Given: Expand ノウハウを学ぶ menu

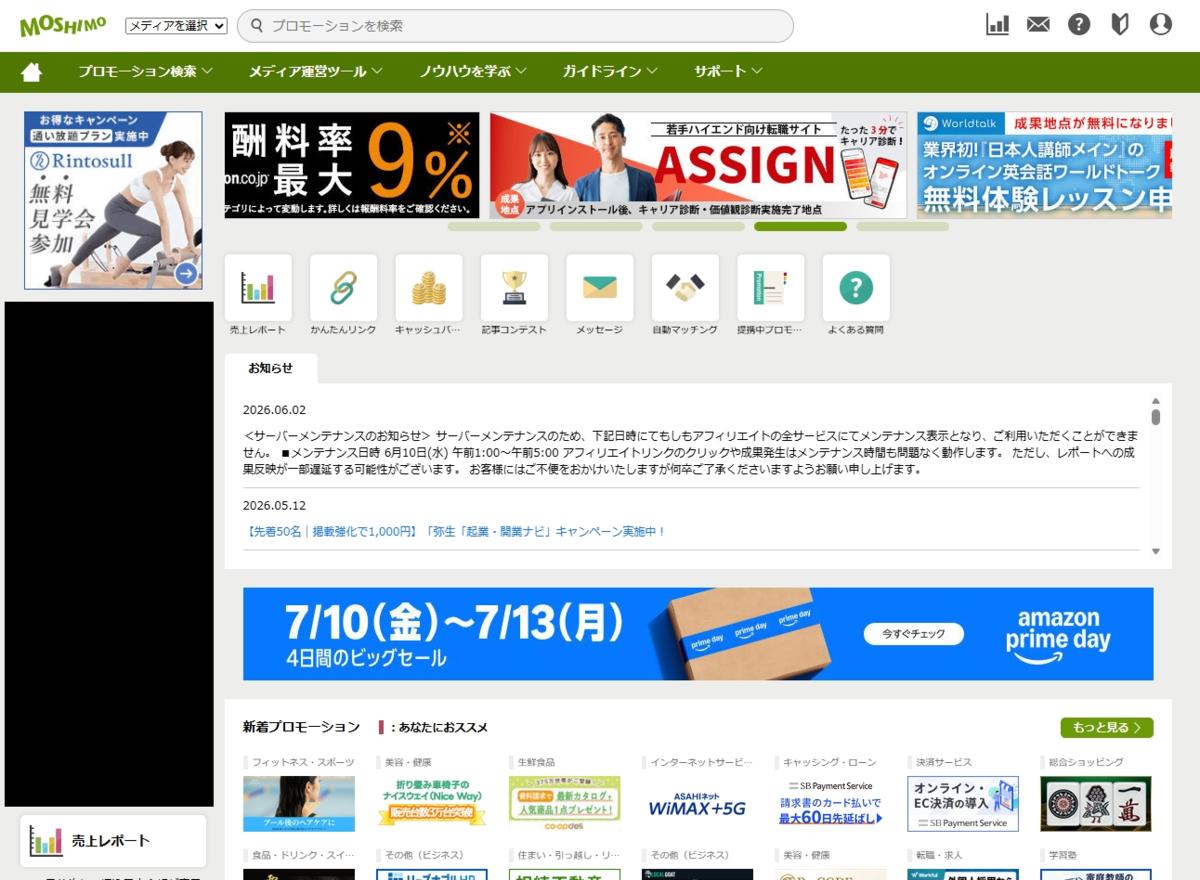Looking at the screenshot, I should point(473,72).
